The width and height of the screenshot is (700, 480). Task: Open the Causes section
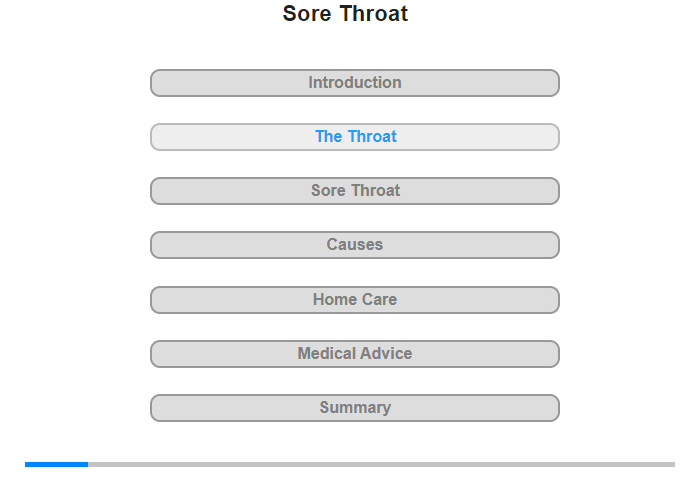355,245
